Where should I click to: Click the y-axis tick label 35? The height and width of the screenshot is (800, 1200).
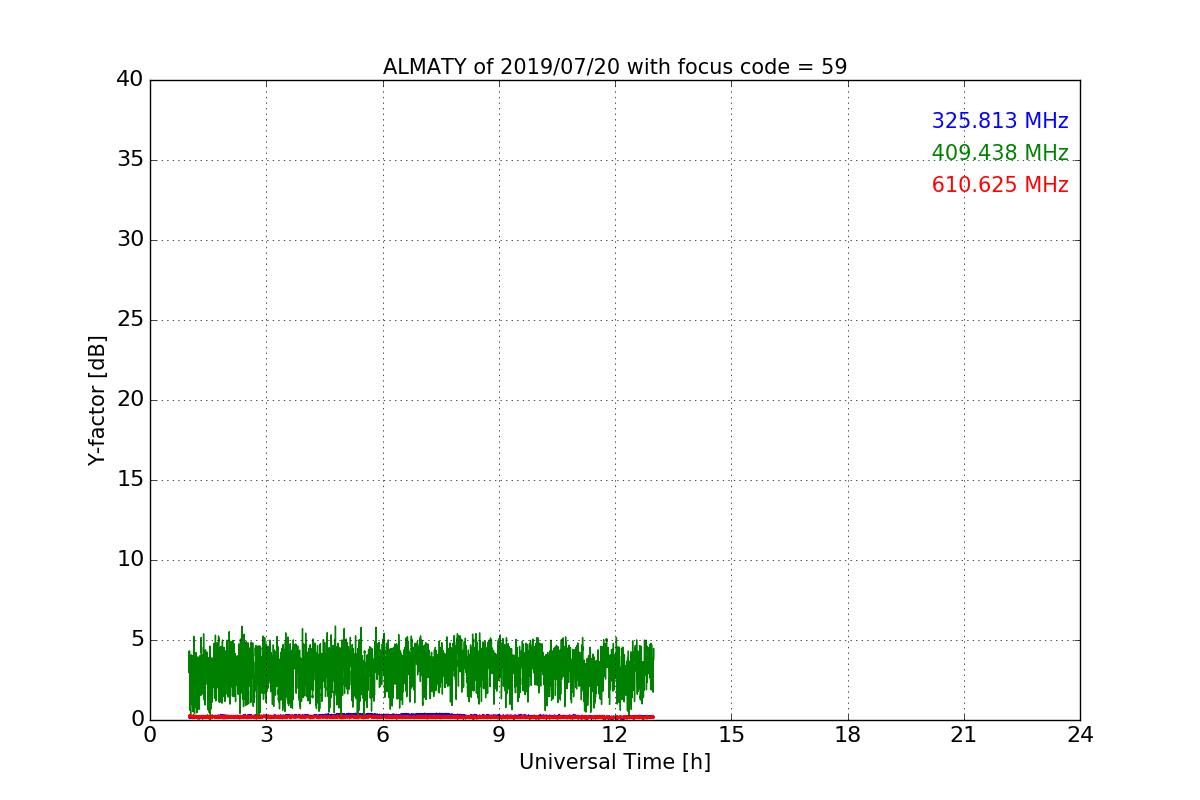130,160
